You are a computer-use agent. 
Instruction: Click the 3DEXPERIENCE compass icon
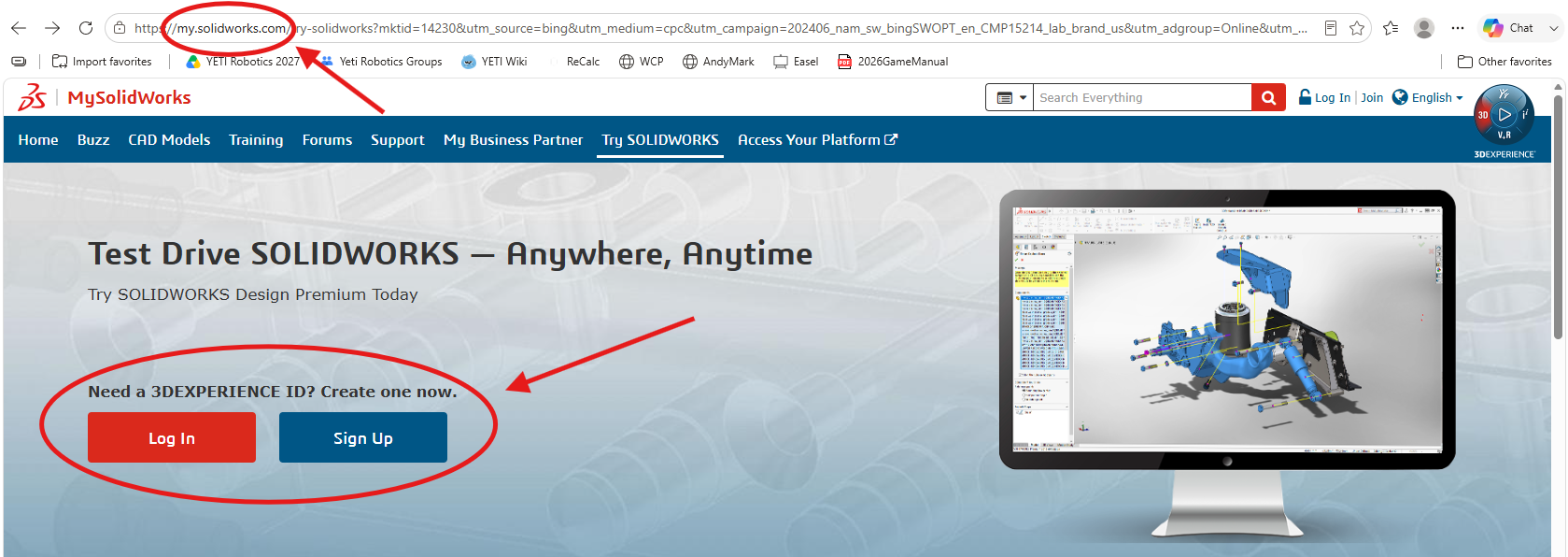[x=1504, y=115]
